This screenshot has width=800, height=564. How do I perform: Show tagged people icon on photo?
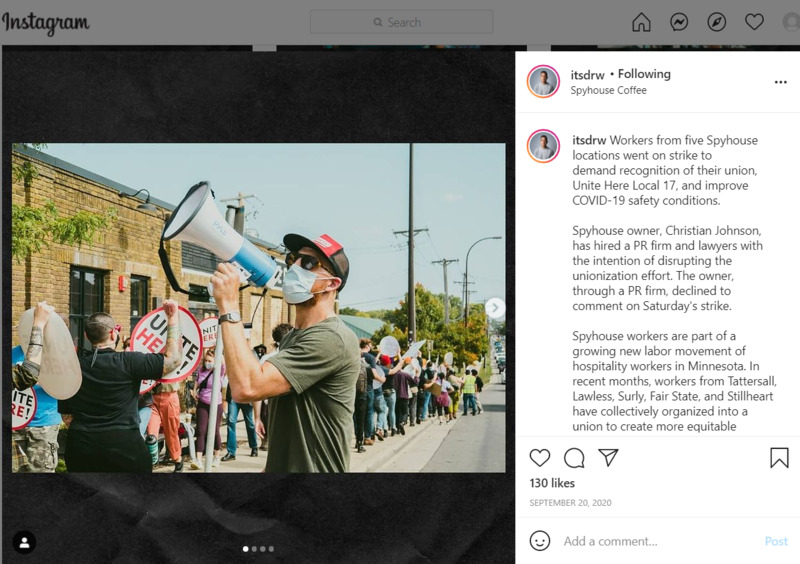(24, 542)
